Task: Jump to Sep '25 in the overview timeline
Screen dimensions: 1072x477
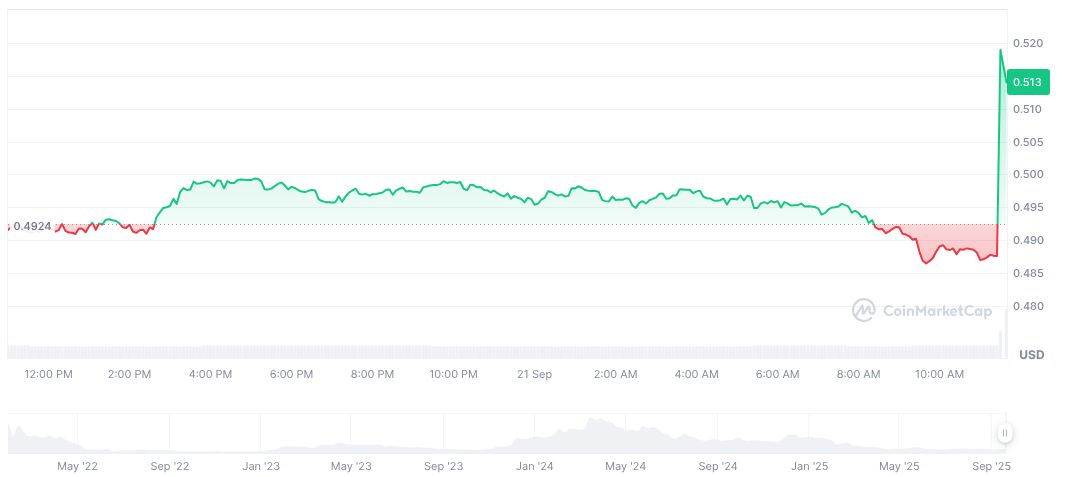Action: pos(990,466)
